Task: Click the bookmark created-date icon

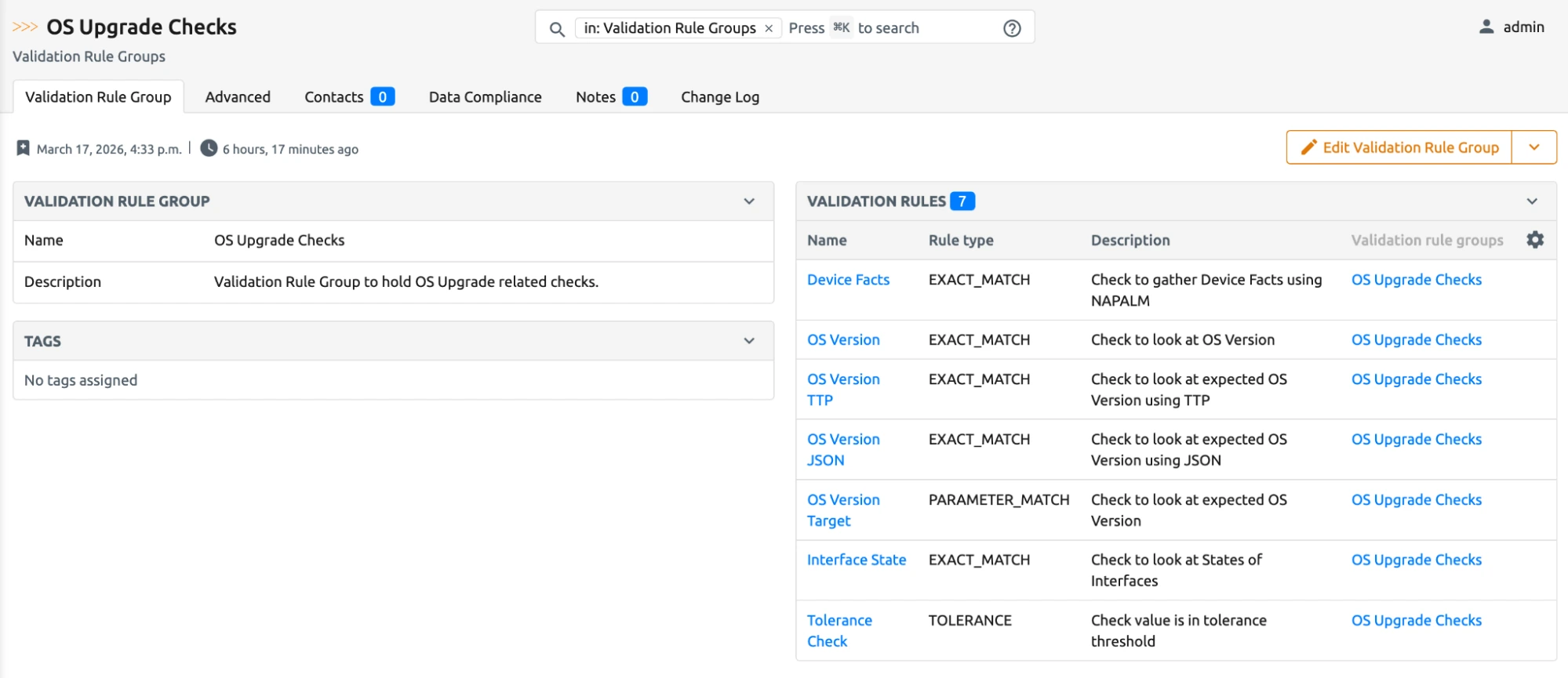Action: pos(23,148)
